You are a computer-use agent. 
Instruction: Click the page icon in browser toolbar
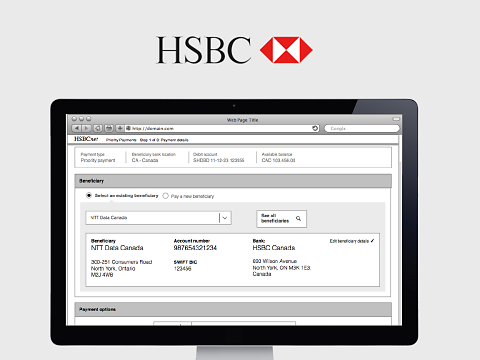click(98, 128)
